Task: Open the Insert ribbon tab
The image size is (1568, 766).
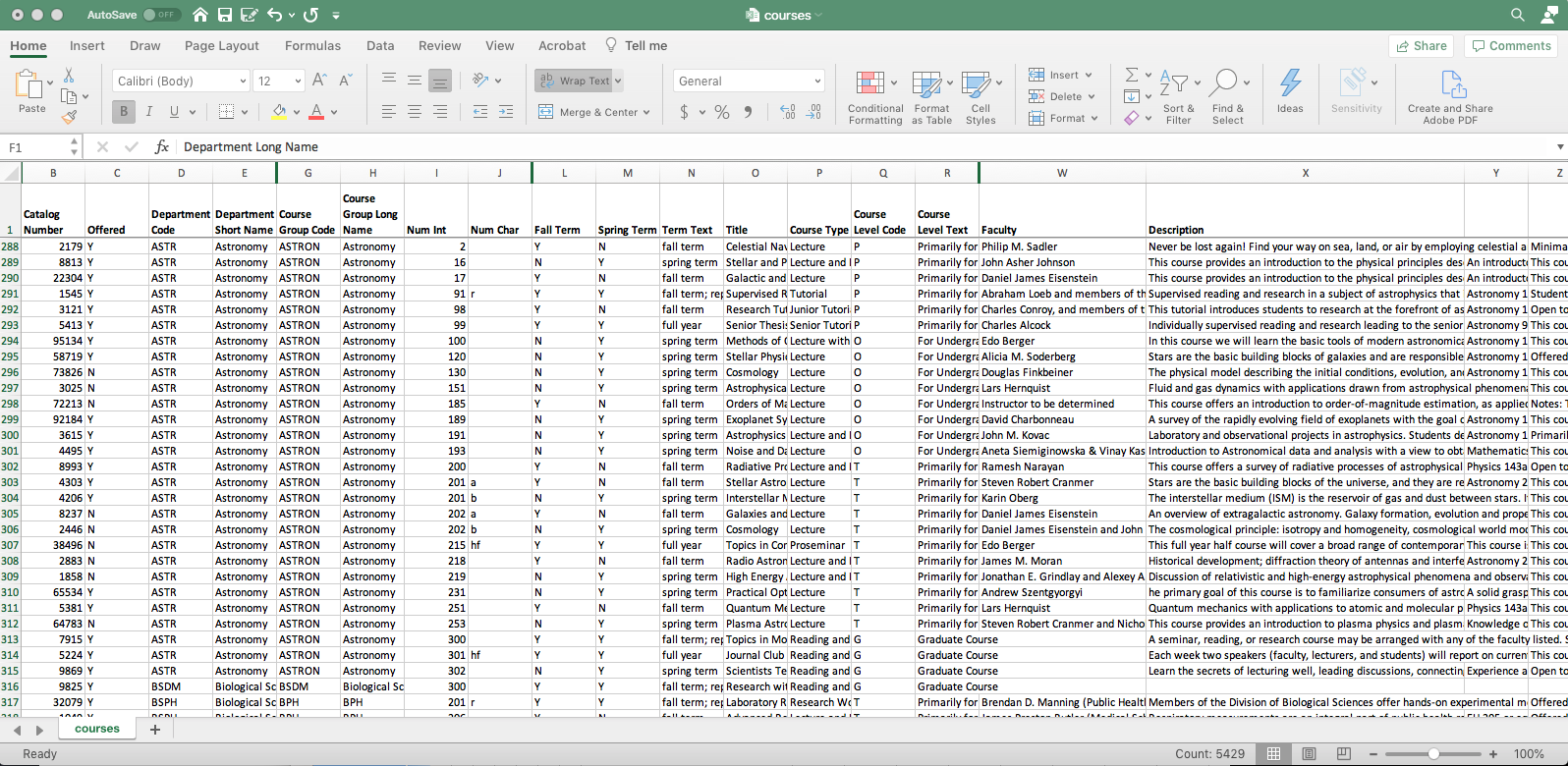Action: pyautogui.click(x=87, y=45)
